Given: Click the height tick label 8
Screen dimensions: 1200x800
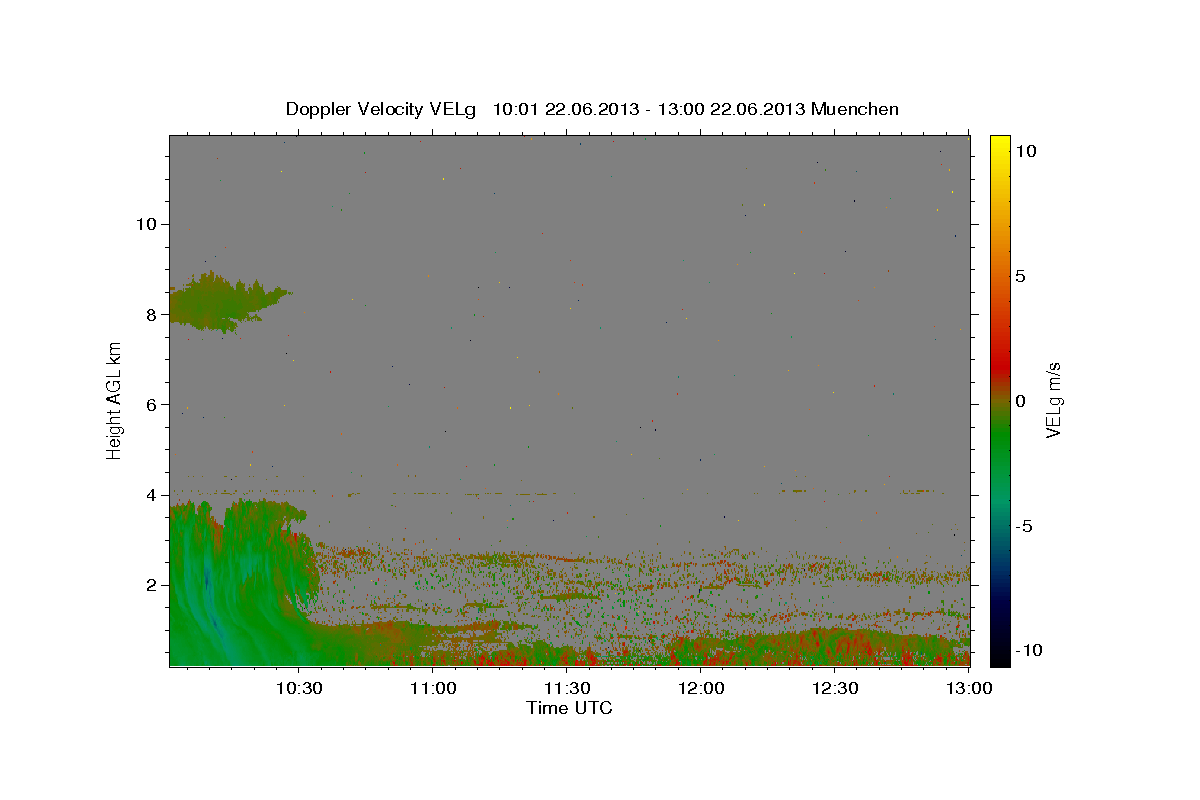Looking at the screenshot, I should pyautogui.click(x=151, y=314).
